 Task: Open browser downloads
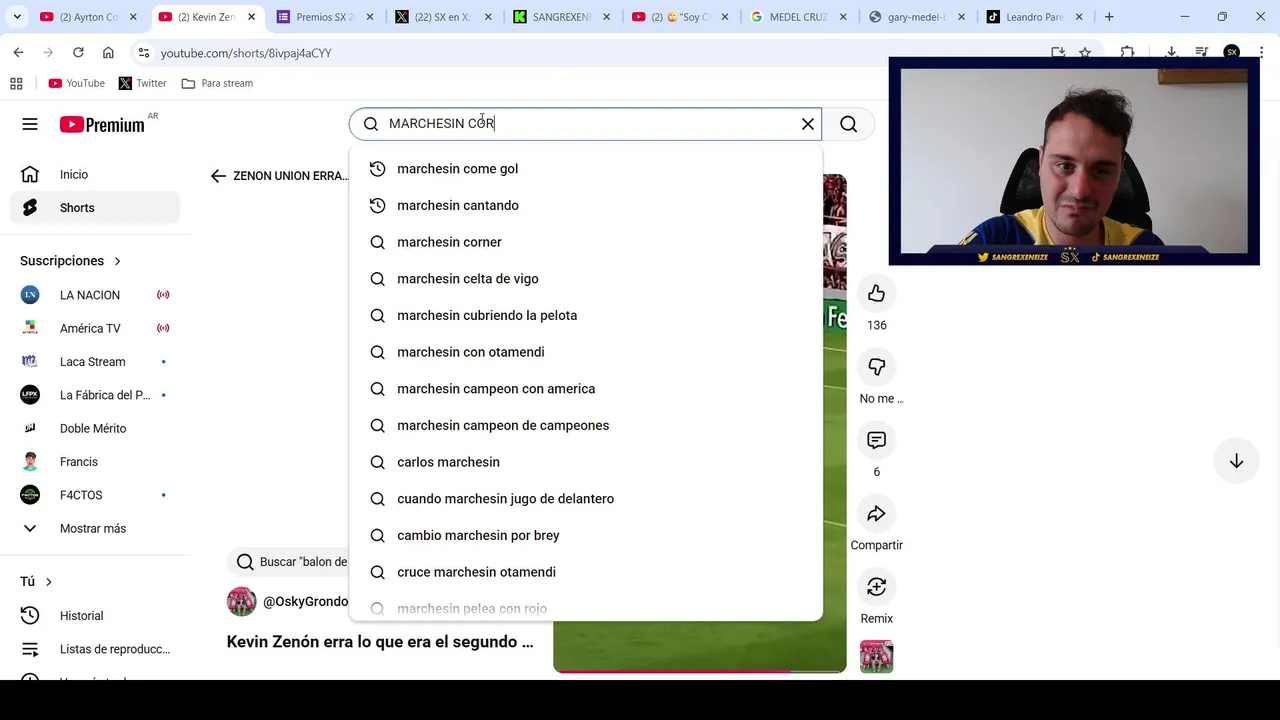click(1171, 52)
